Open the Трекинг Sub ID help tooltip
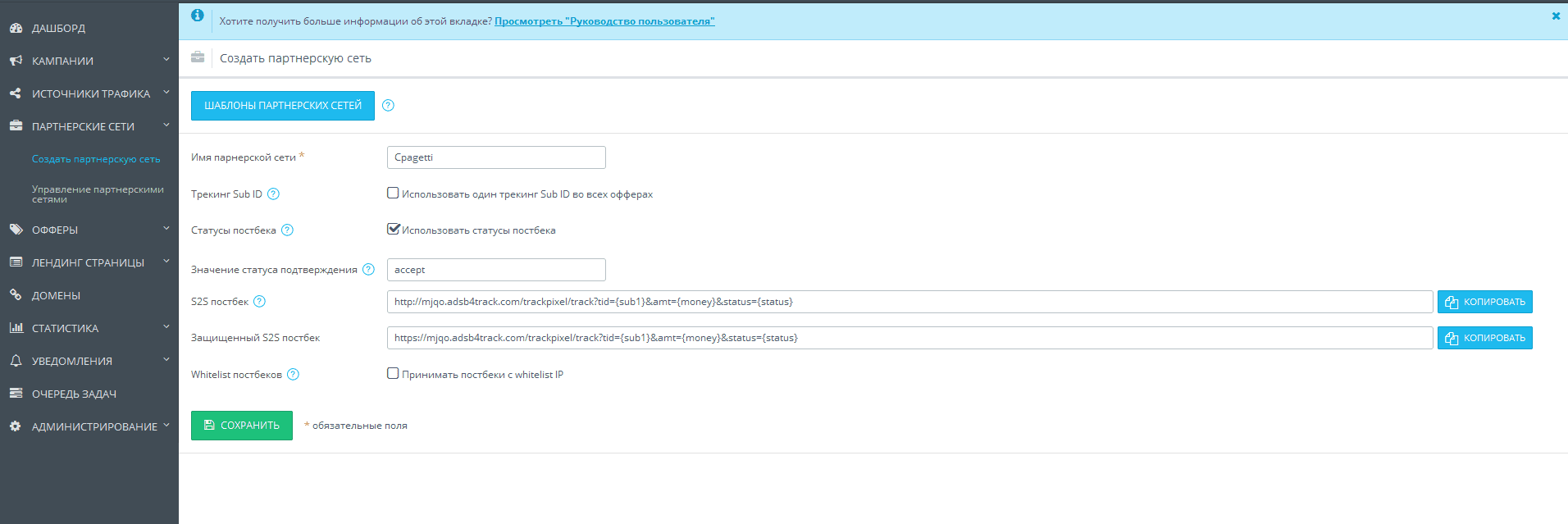Image resolution: width=1568 pixels, height=524 pixels. (x=274, y=194)
